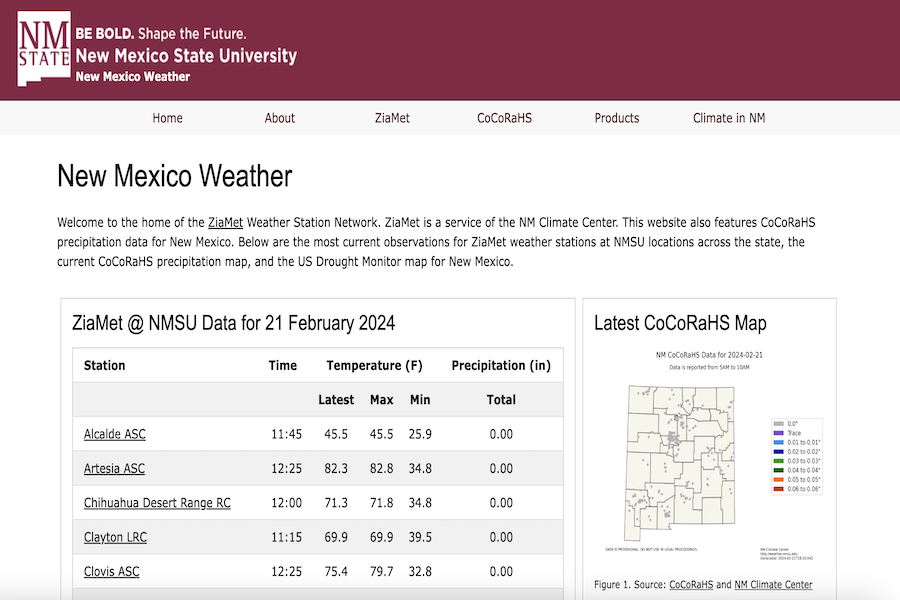Screen dimensions: 900x600
Task: Open the Products menu item
Action: (x=617, y=118)
